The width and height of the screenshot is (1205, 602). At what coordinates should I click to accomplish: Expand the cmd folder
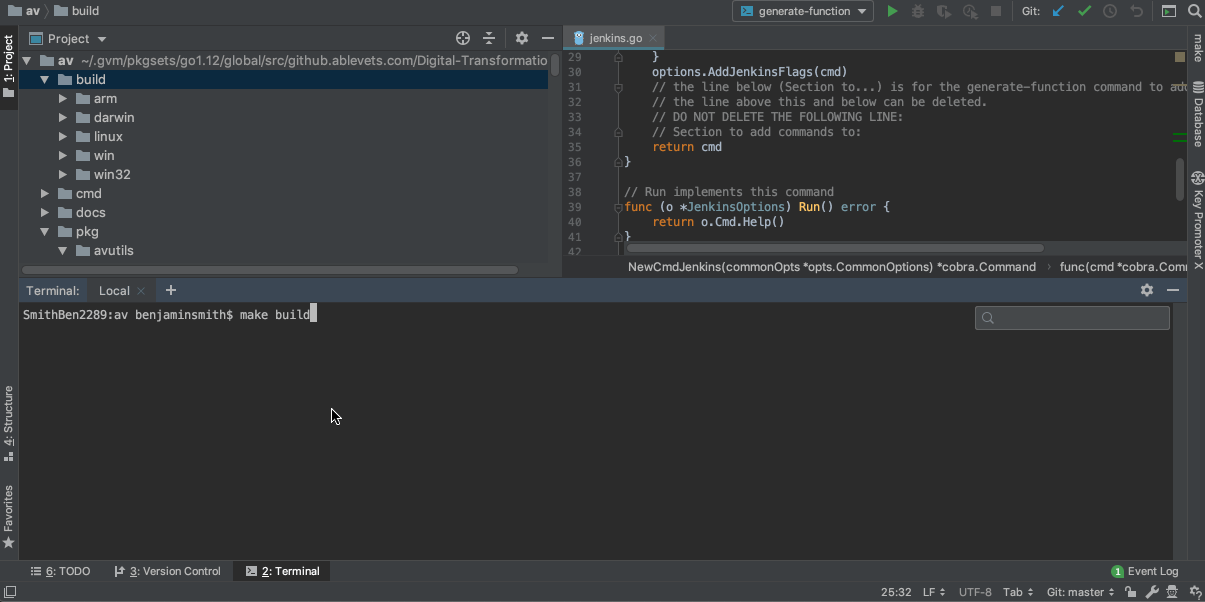pyautogui.click(x=45, y=193)
